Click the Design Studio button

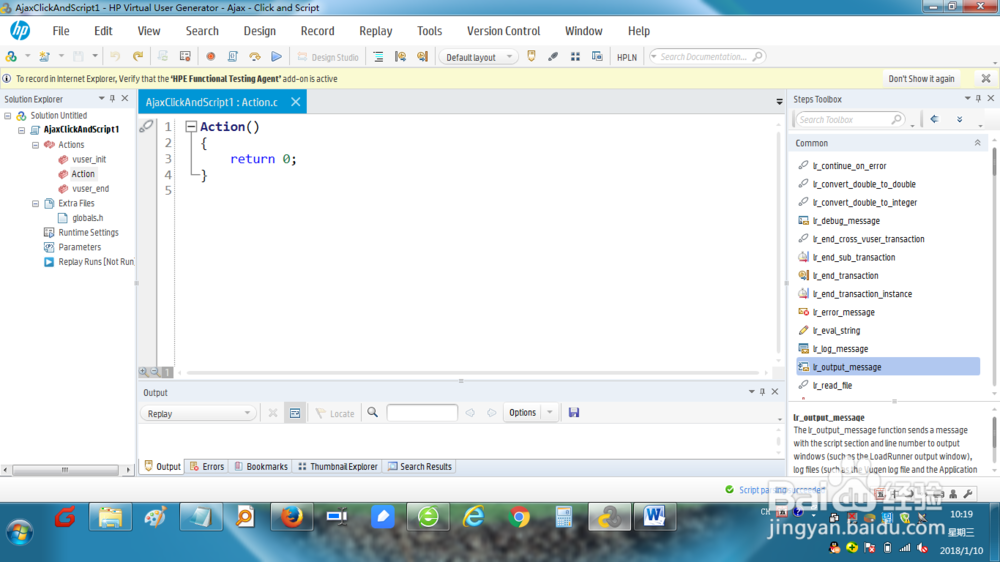point(328,57)
